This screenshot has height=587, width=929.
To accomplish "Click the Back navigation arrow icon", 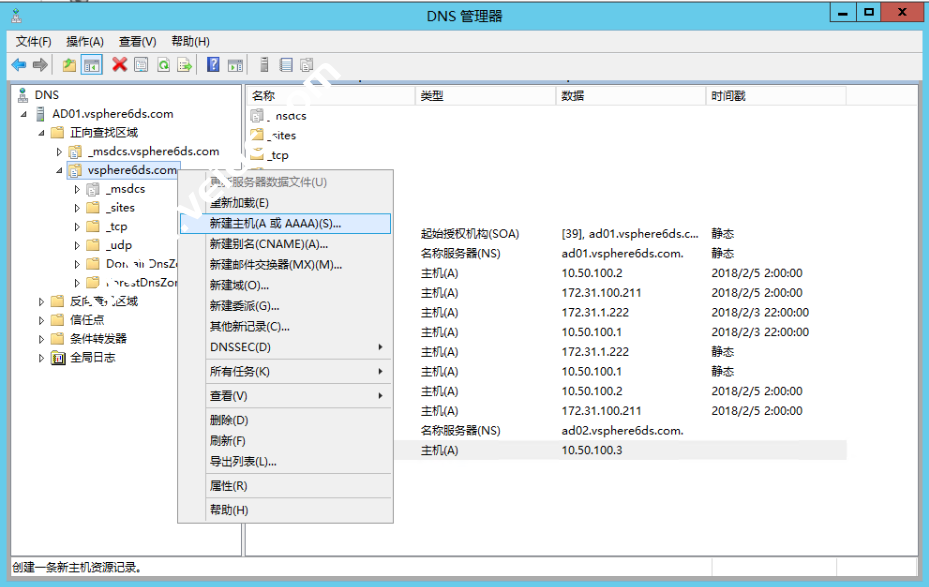I will coord(18,64).
